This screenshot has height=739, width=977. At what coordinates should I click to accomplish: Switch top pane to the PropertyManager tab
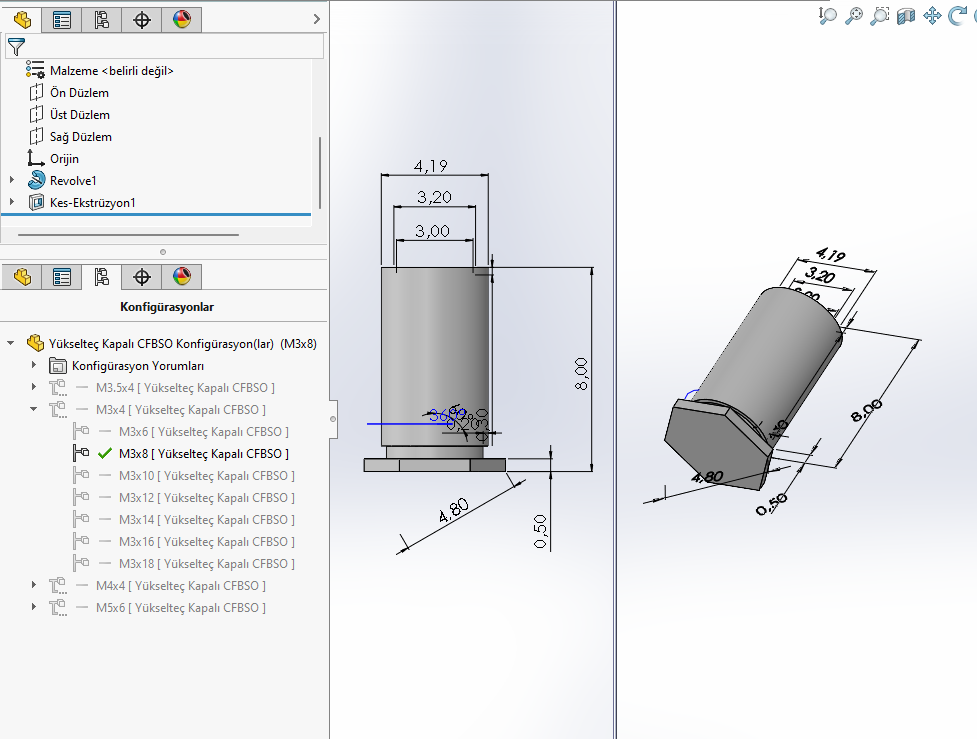62,19
